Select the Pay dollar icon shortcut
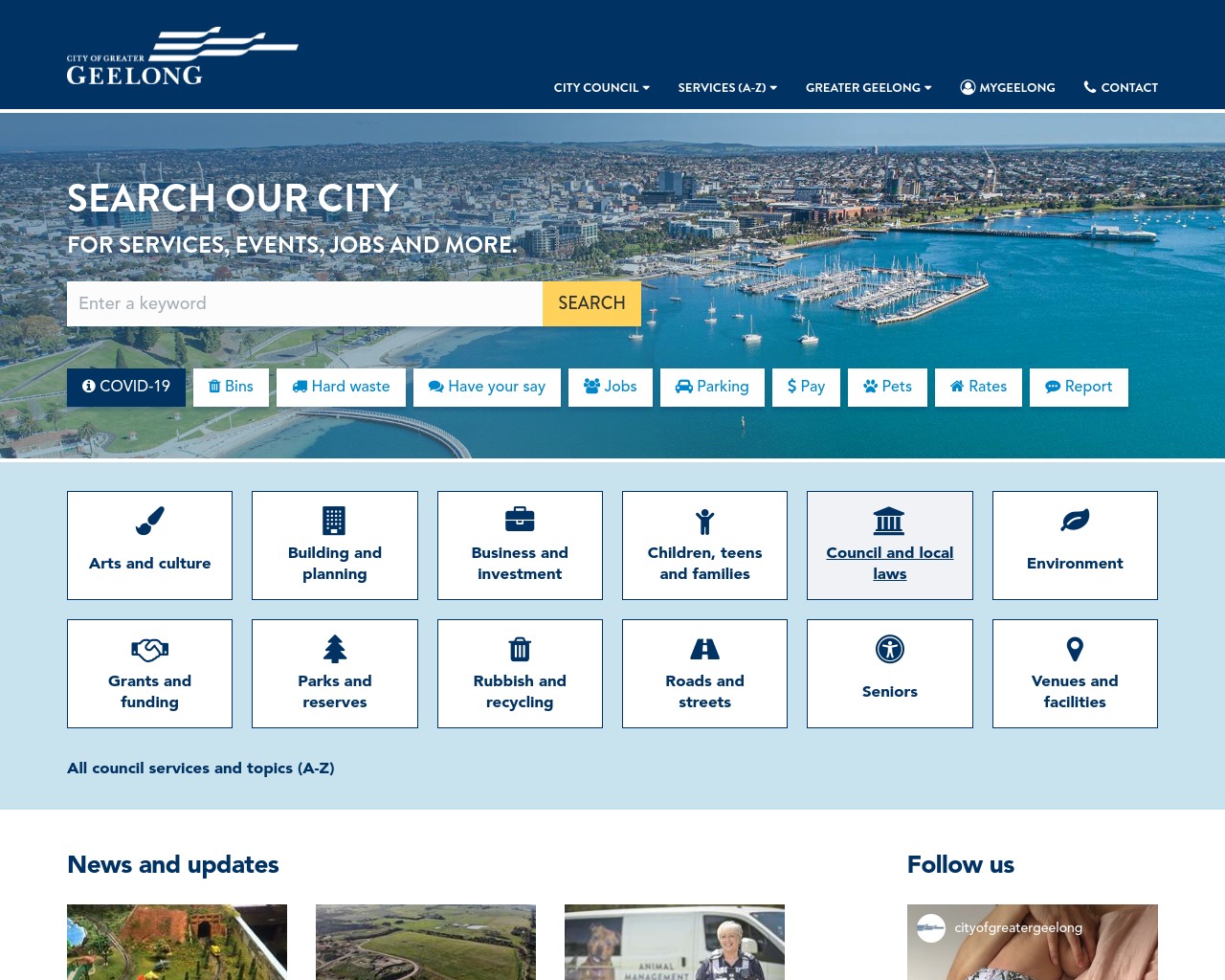 [806, 388]
